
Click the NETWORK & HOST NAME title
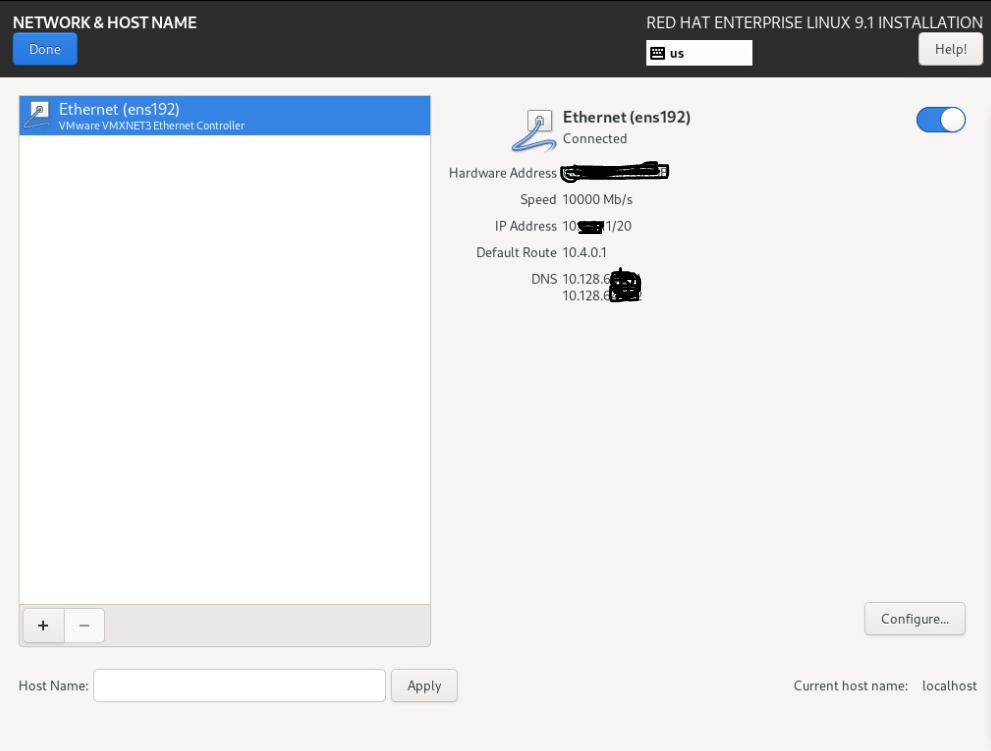tap(105, 22)
